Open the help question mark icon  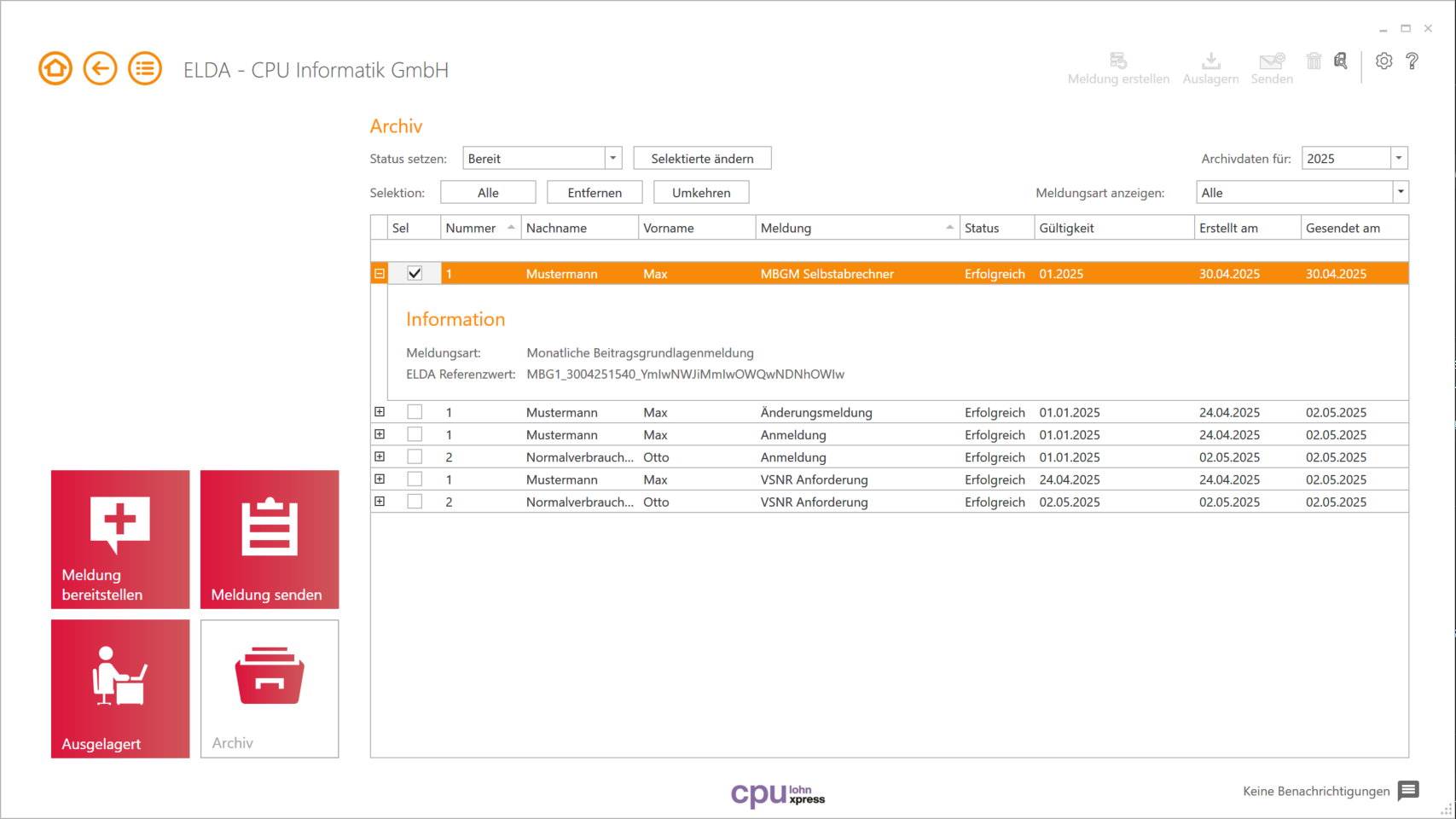(1412, 61)
